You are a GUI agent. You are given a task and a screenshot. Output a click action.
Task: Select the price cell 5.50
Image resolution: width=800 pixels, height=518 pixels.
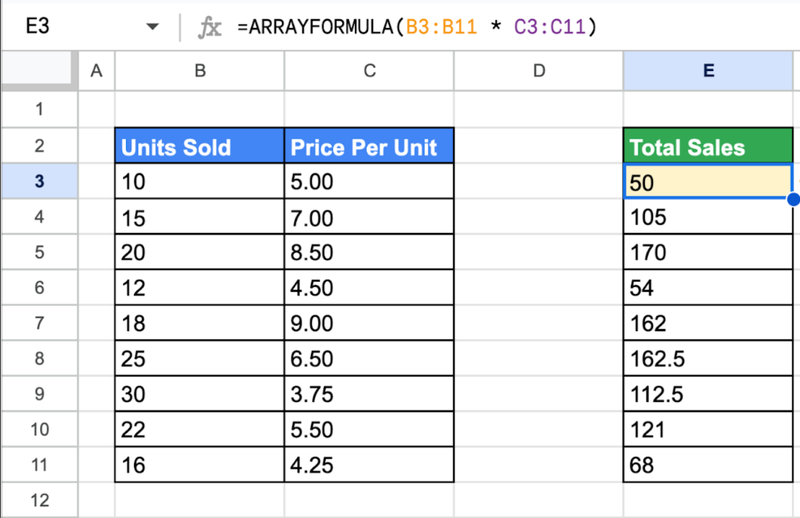[x=369, y=429]
